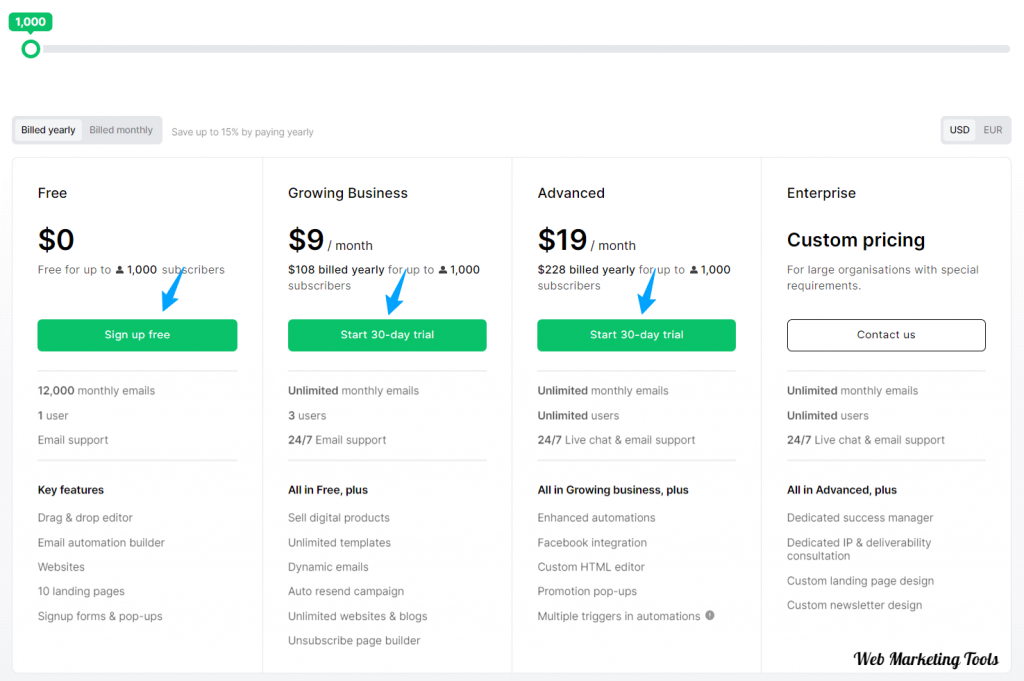
Task: Switch to Billed monthly pricing
Action: pos(121,130)
